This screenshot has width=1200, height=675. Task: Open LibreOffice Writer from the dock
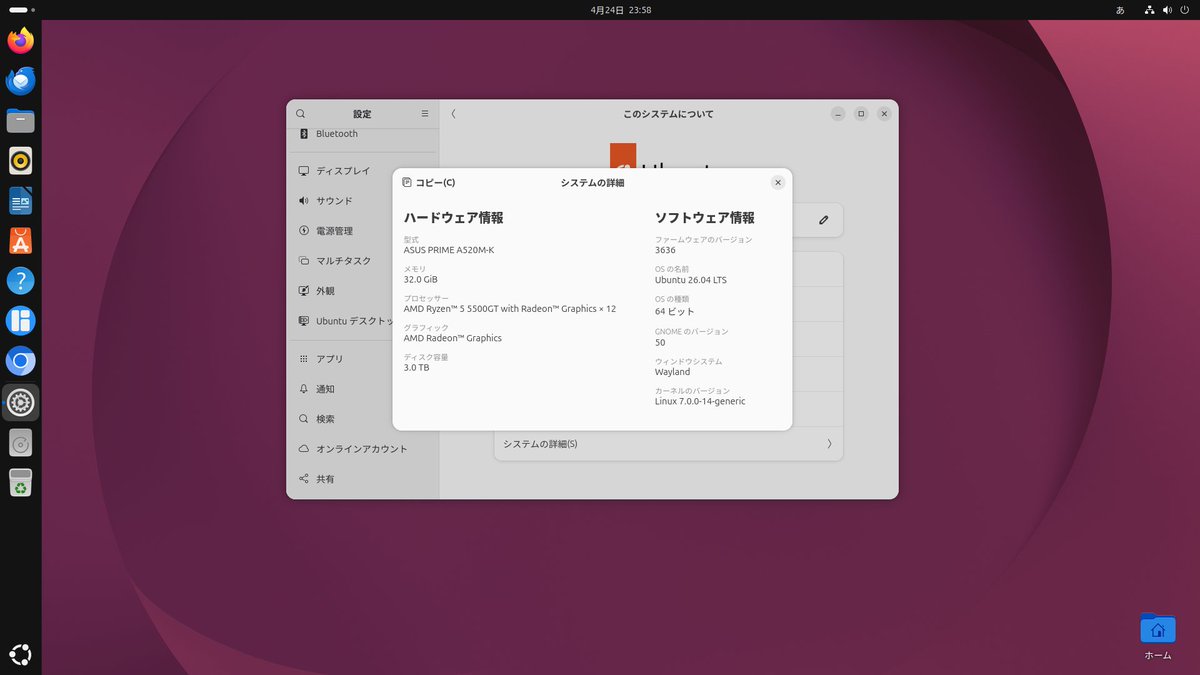tap(20, 201)
